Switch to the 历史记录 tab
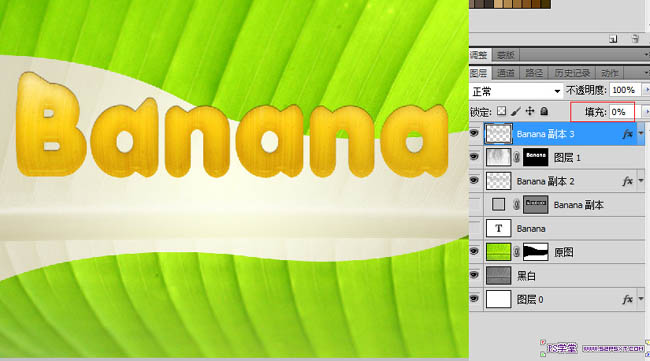 (572, 73)
